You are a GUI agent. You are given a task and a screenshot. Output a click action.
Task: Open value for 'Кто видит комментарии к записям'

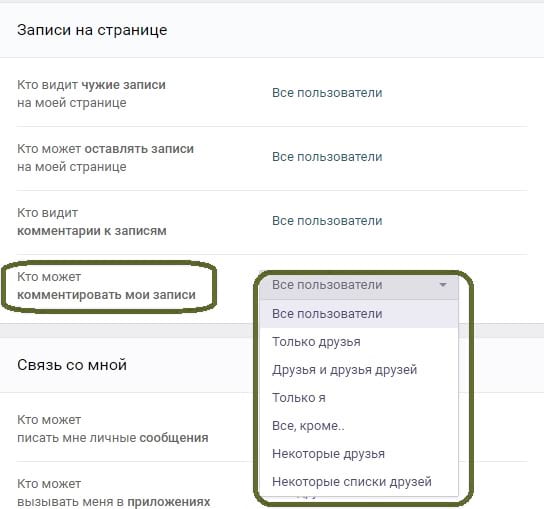pyautogui.click(x=327, y=221)
